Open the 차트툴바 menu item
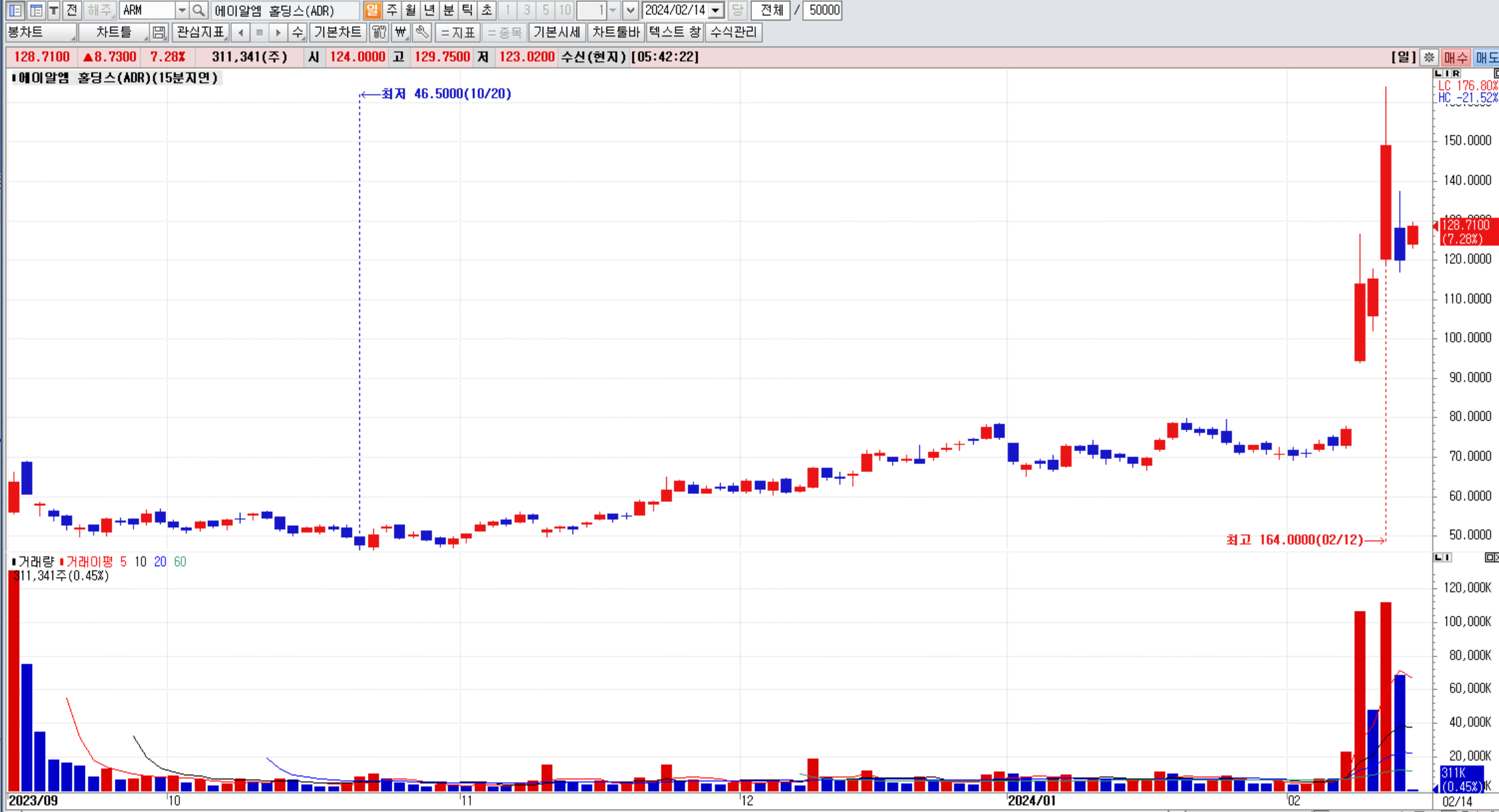 616,32
